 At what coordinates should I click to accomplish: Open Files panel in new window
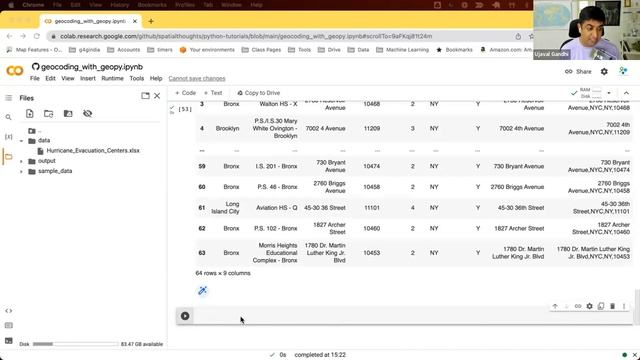click(x=145, y=96)
